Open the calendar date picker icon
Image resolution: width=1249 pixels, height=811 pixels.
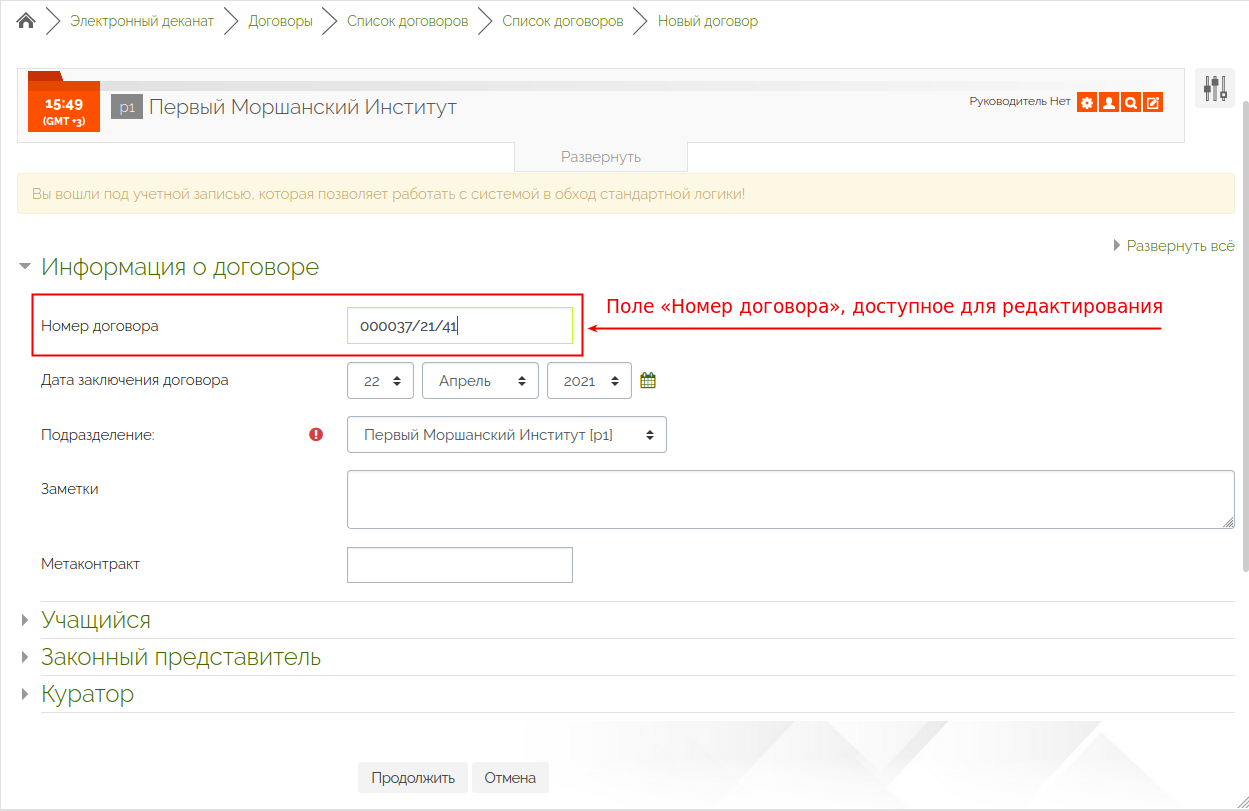pos(648,380)
